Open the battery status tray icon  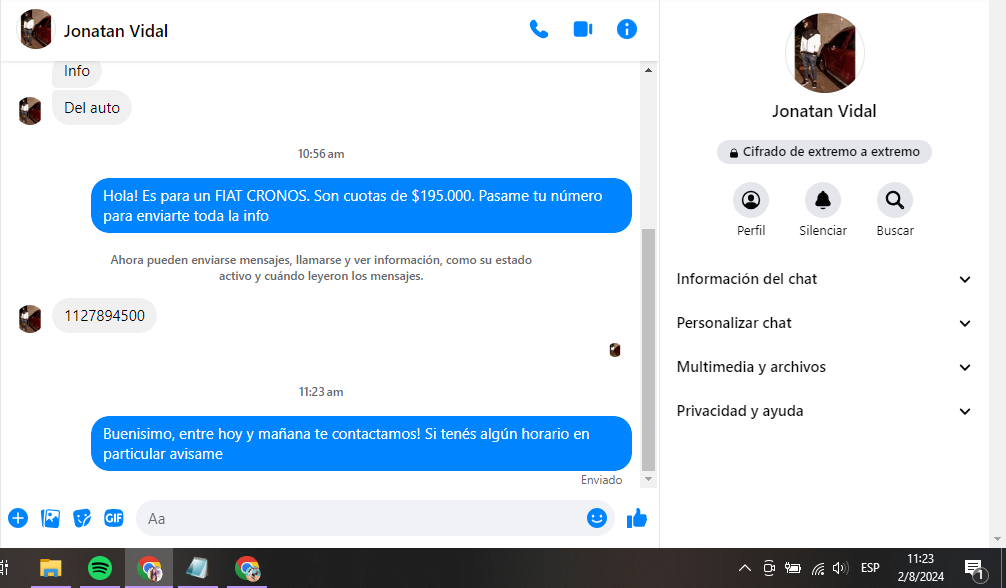(793, 568)
